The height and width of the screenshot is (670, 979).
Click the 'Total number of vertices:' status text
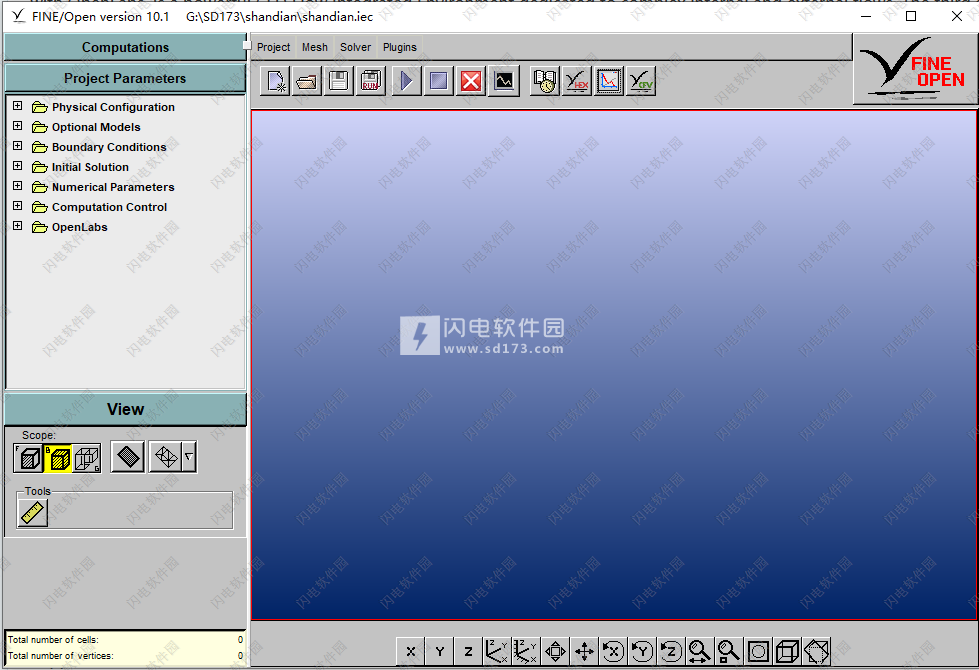(61, 656)
